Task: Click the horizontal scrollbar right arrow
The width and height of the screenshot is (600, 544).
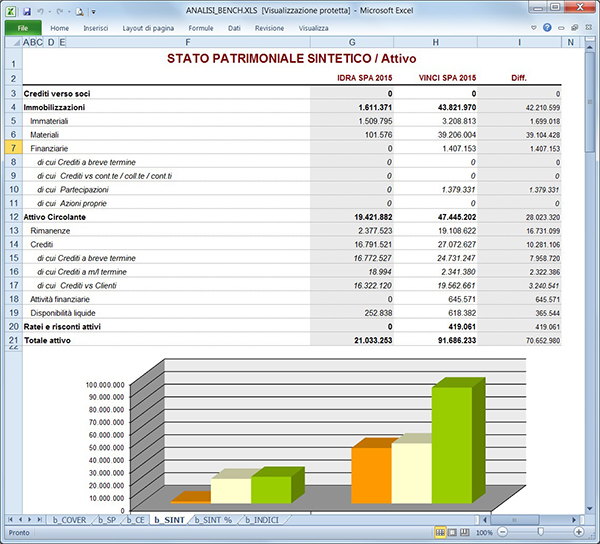Action: [574, 520]
